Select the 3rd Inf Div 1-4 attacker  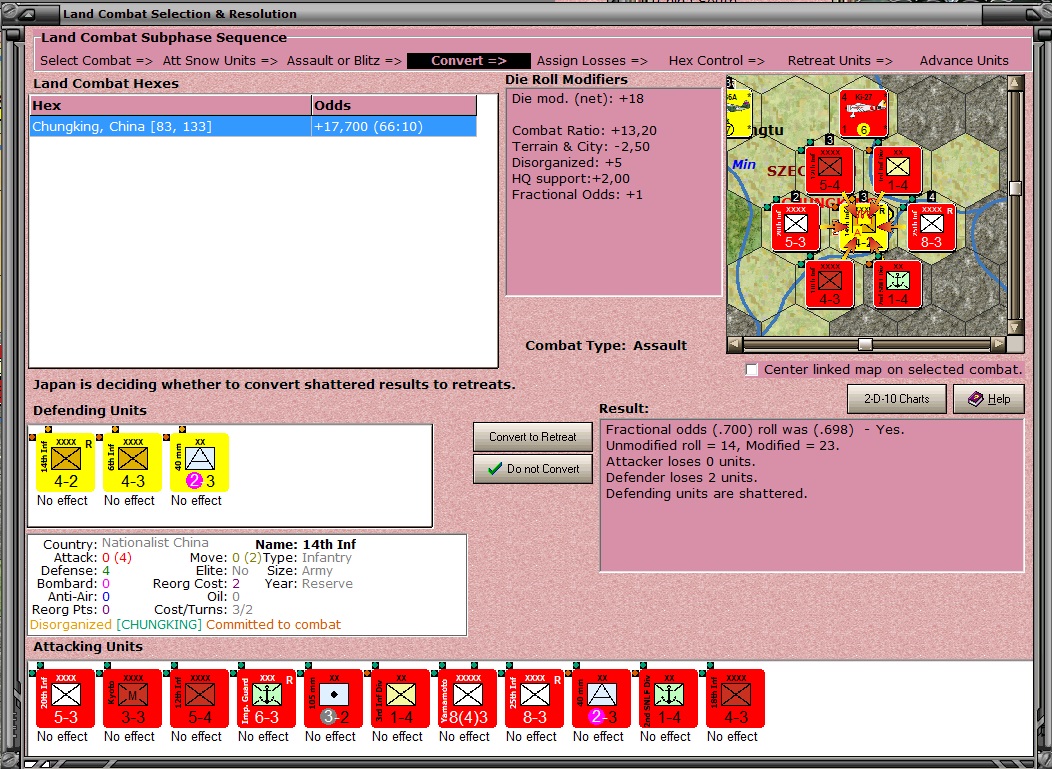(x=401, y=698)
